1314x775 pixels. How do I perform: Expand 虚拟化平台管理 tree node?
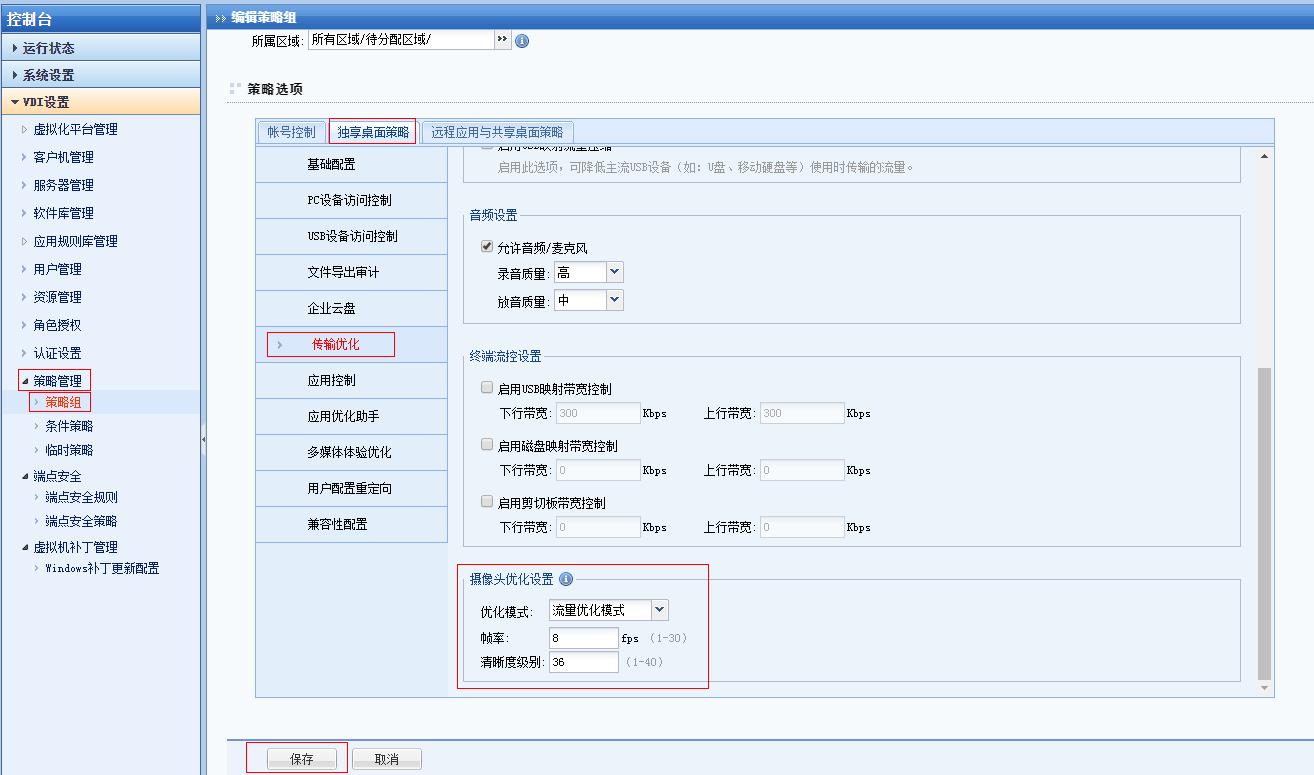pos(26,129)
